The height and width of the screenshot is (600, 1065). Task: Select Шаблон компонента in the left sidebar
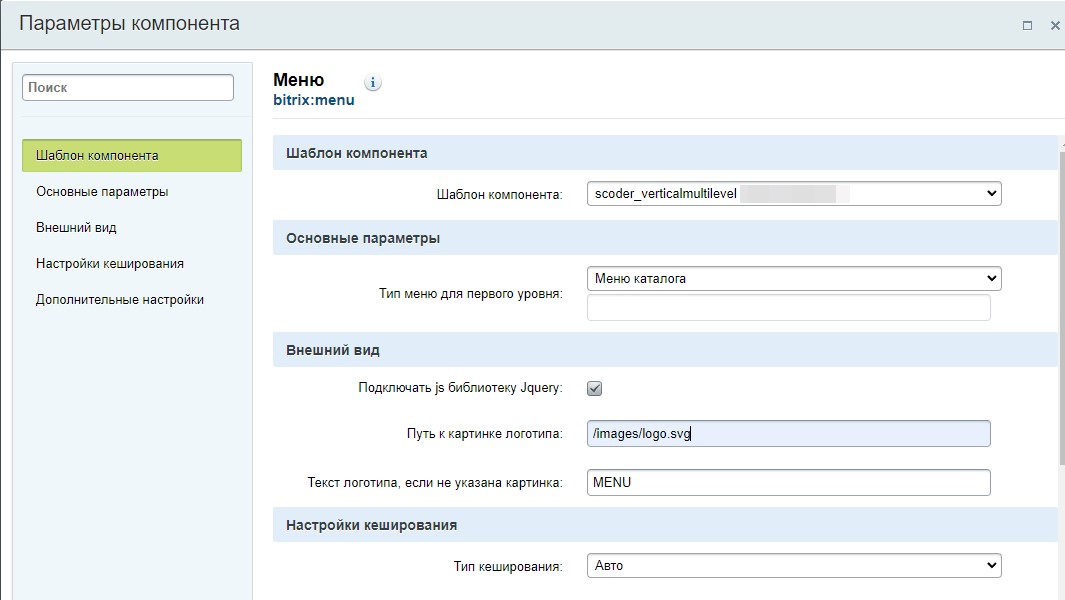pyautogui.click(x=131, y=156)
